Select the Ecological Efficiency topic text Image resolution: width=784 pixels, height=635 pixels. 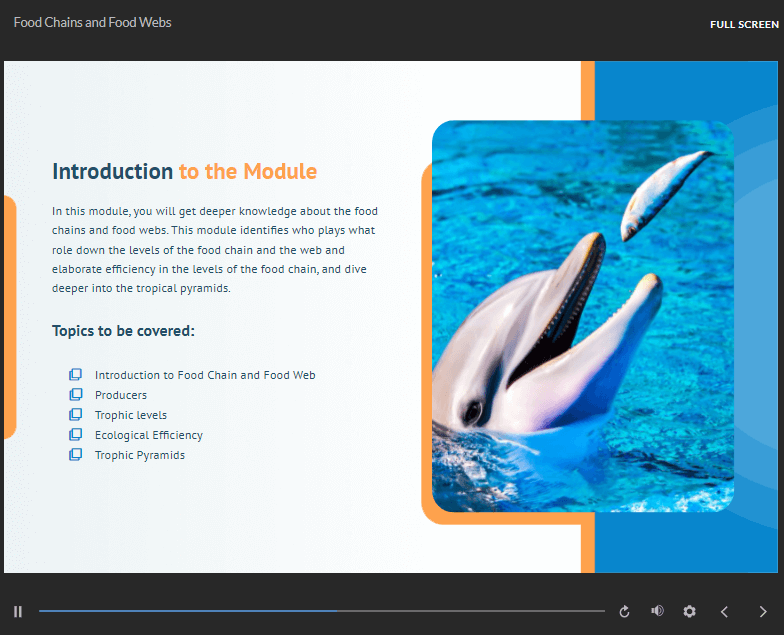click(x=149, y=435)
